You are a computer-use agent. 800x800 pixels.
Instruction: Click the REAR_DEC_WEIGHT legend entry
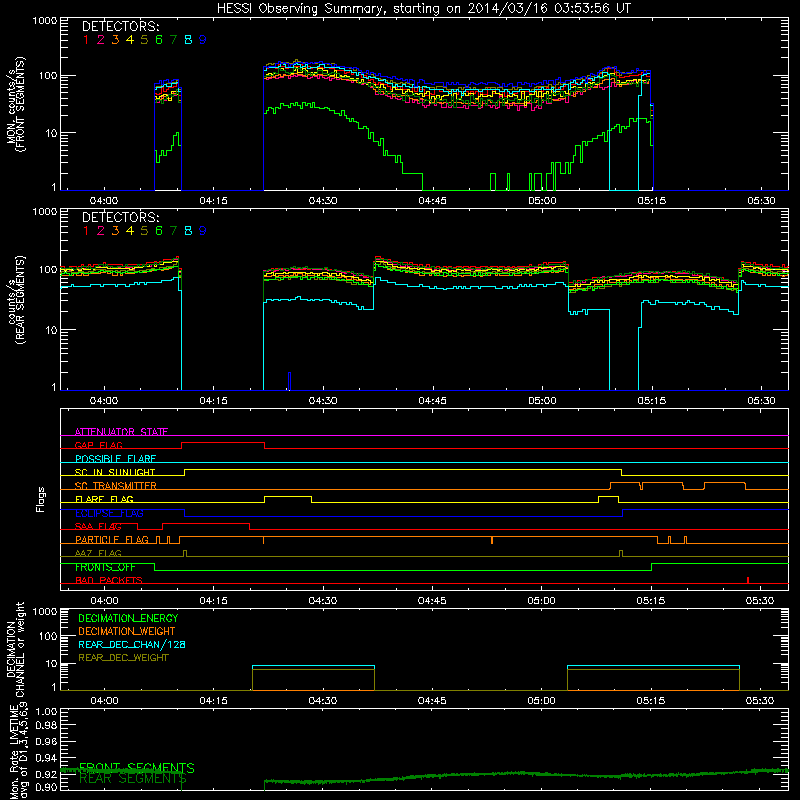tap(123, 658)
